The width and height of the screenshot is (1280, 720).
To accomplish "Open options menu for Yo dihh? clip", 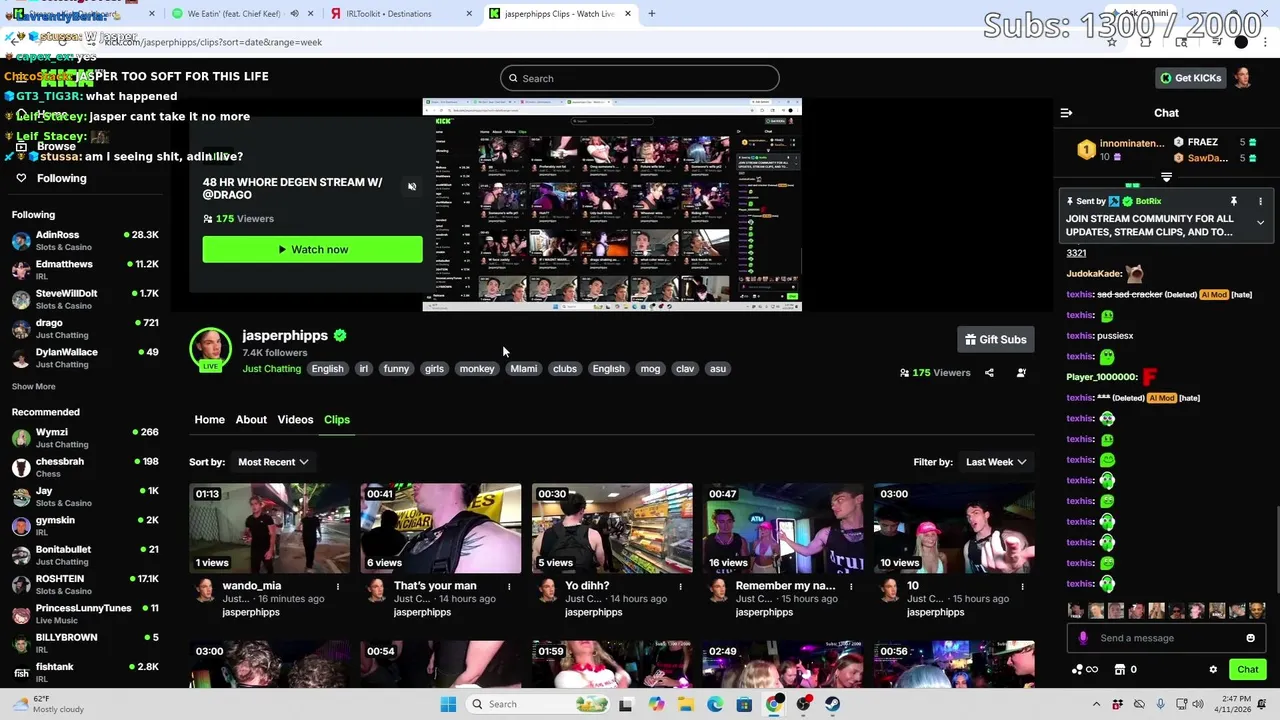I will [x=680, y=586].
